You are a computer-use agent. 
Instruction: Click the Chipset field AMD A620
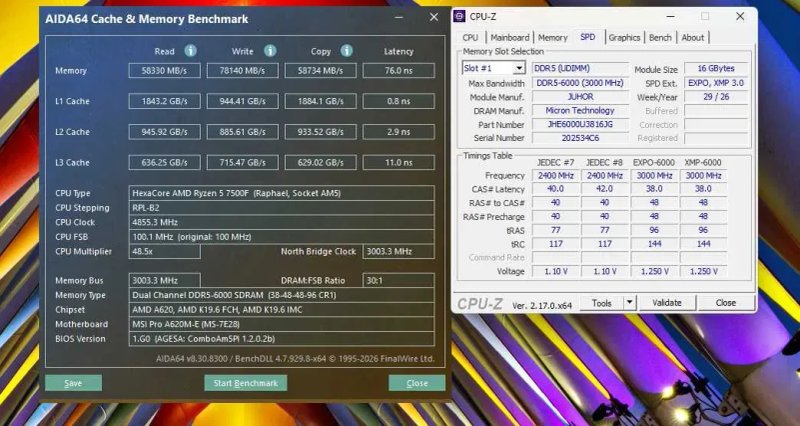point(282,310)
